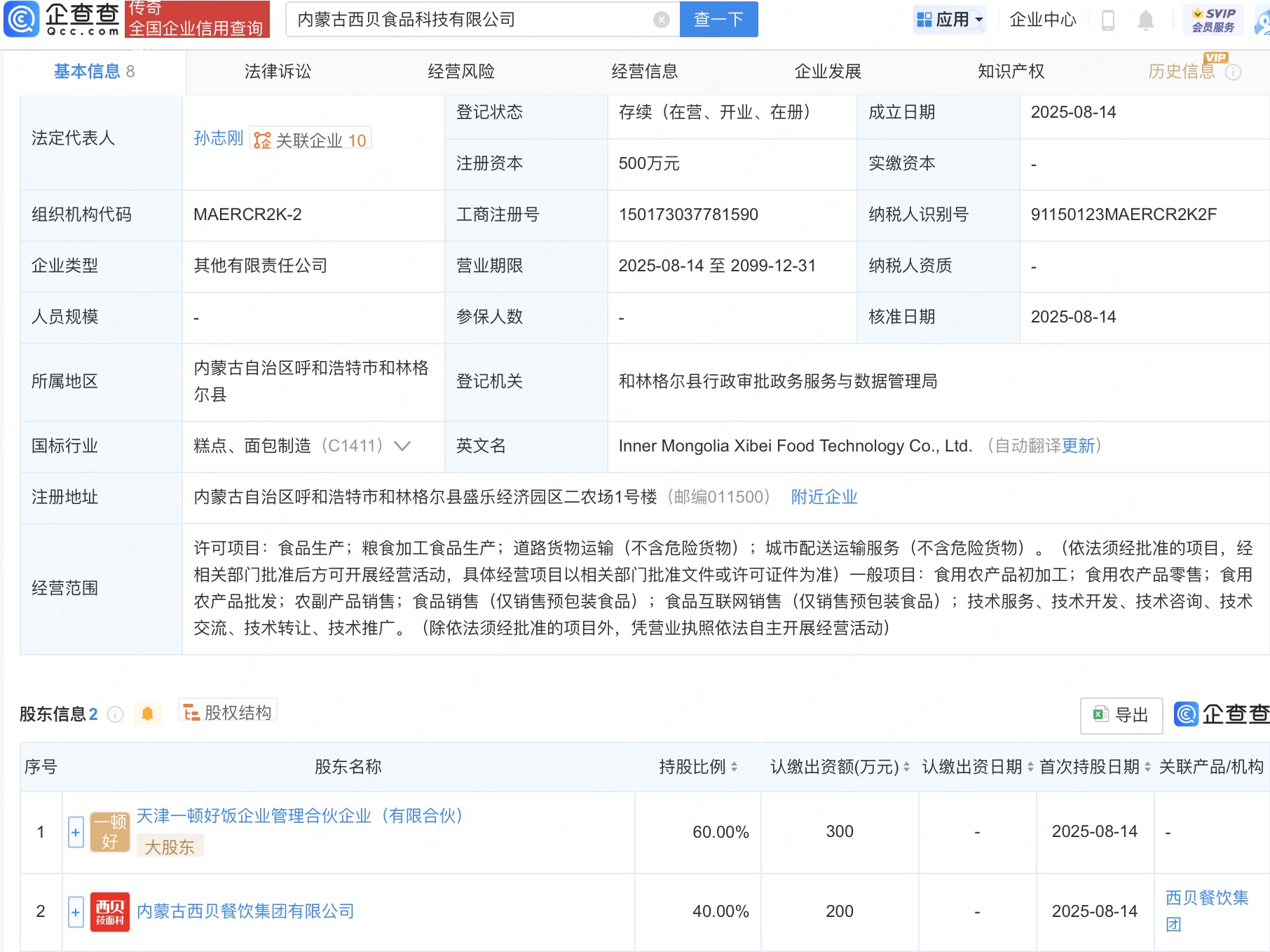Click the 500万元 registered capital value

[x=649, y=163]
